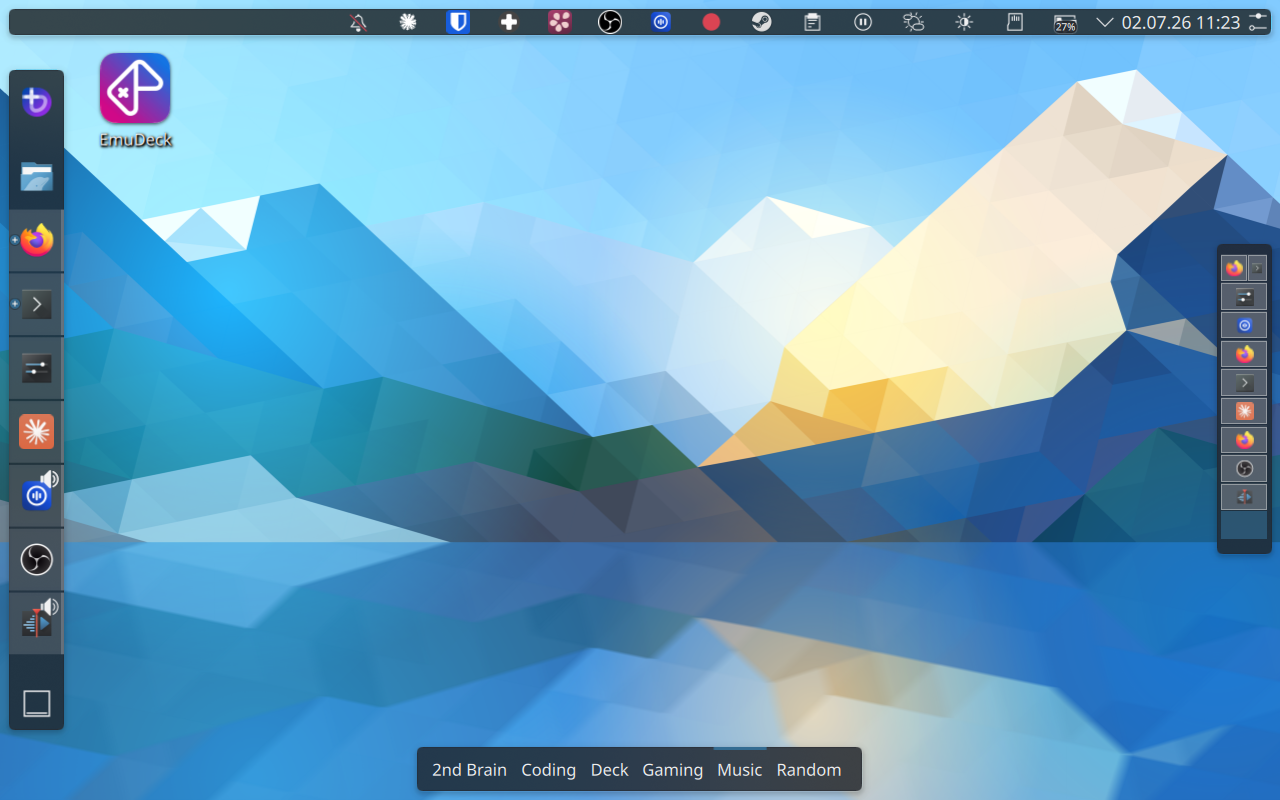Click the clock showing 02.07.26 11:23
Screen dimensions: 1280x800
(1181, 22)
